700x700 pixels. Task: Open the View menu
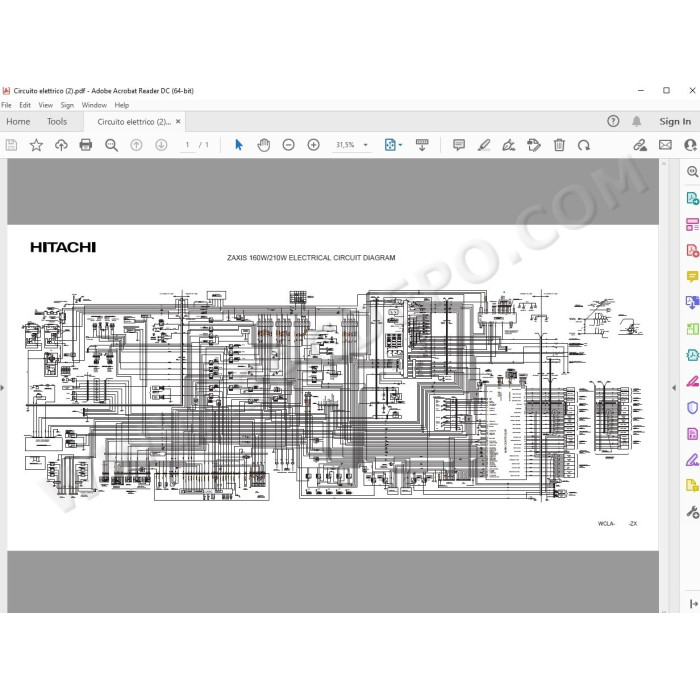click(46, 105)
